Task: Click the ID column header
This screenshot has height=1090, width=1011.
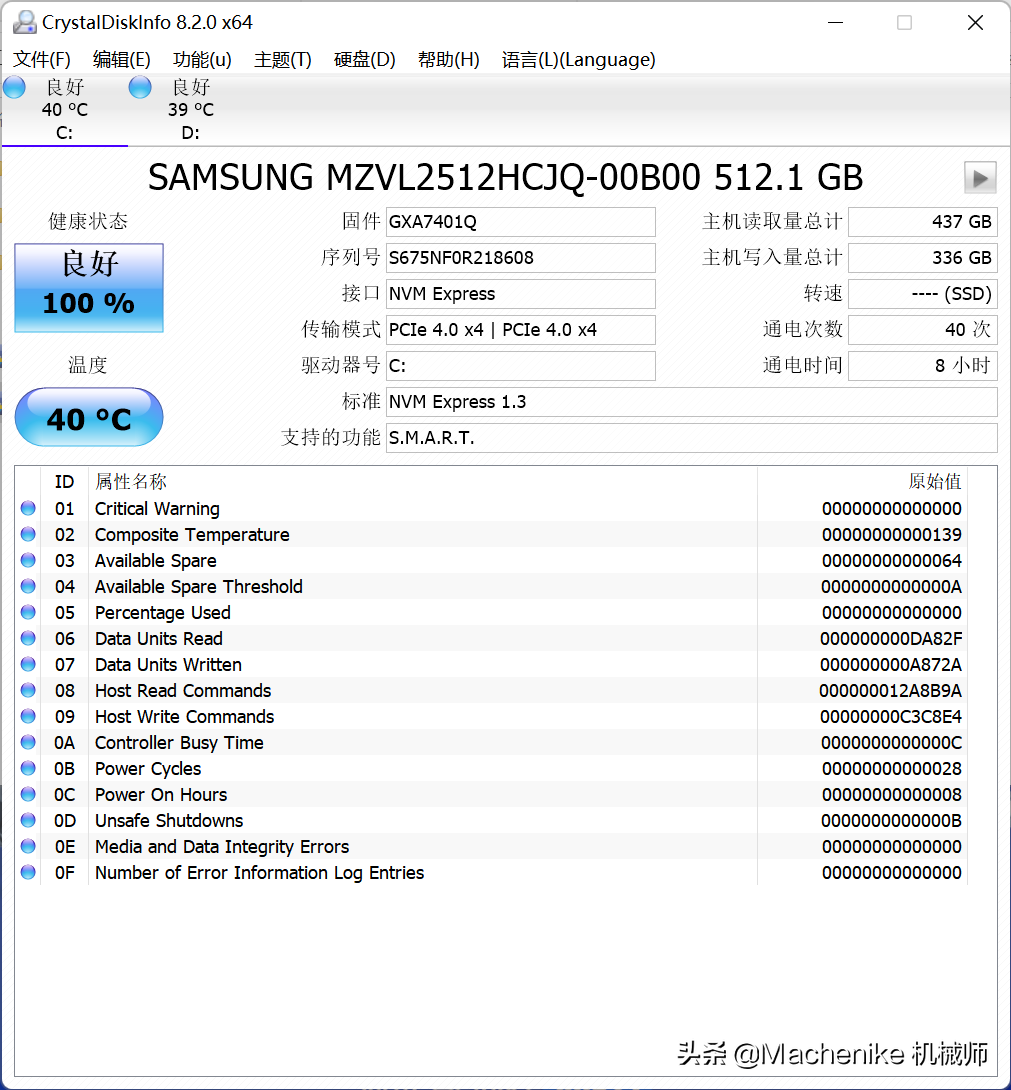Action: [64, 481]
